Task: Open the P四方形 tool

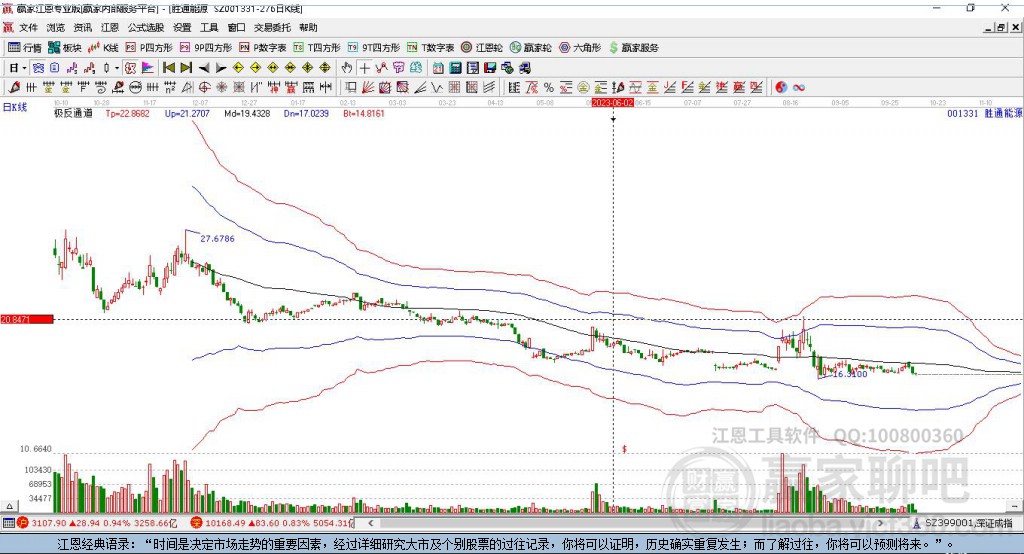Action: coord(149,48)
